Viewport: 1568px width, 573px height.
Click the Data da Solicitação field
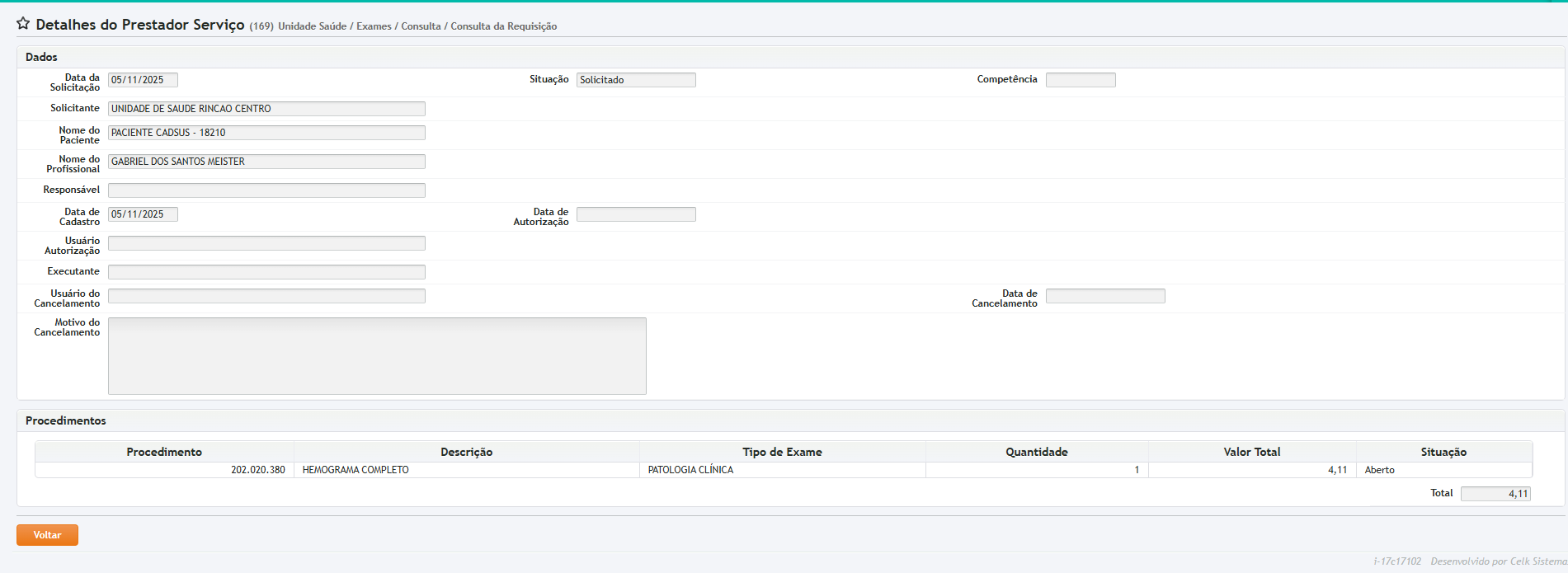(143, 80)
